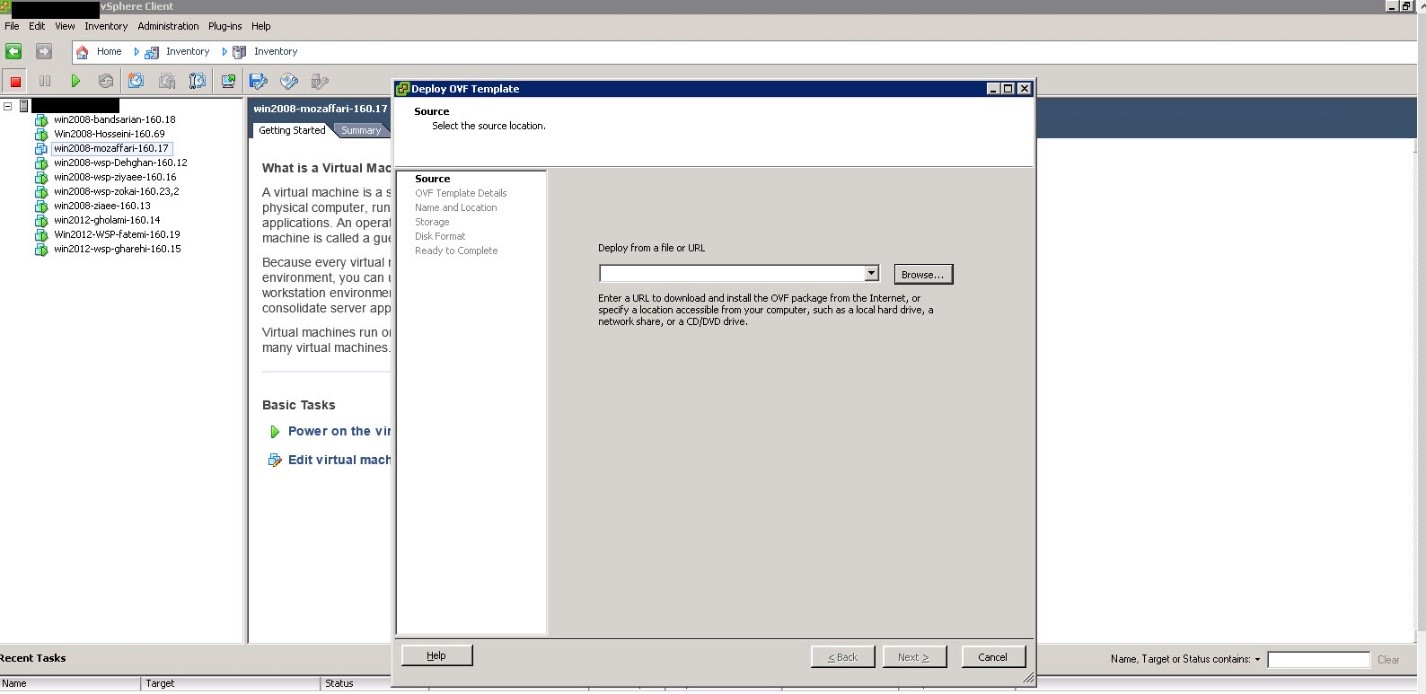Viewport: 1426px width, 694px height.
Task: Click the Suspend pause icon in toolbar
Action: 44,81
